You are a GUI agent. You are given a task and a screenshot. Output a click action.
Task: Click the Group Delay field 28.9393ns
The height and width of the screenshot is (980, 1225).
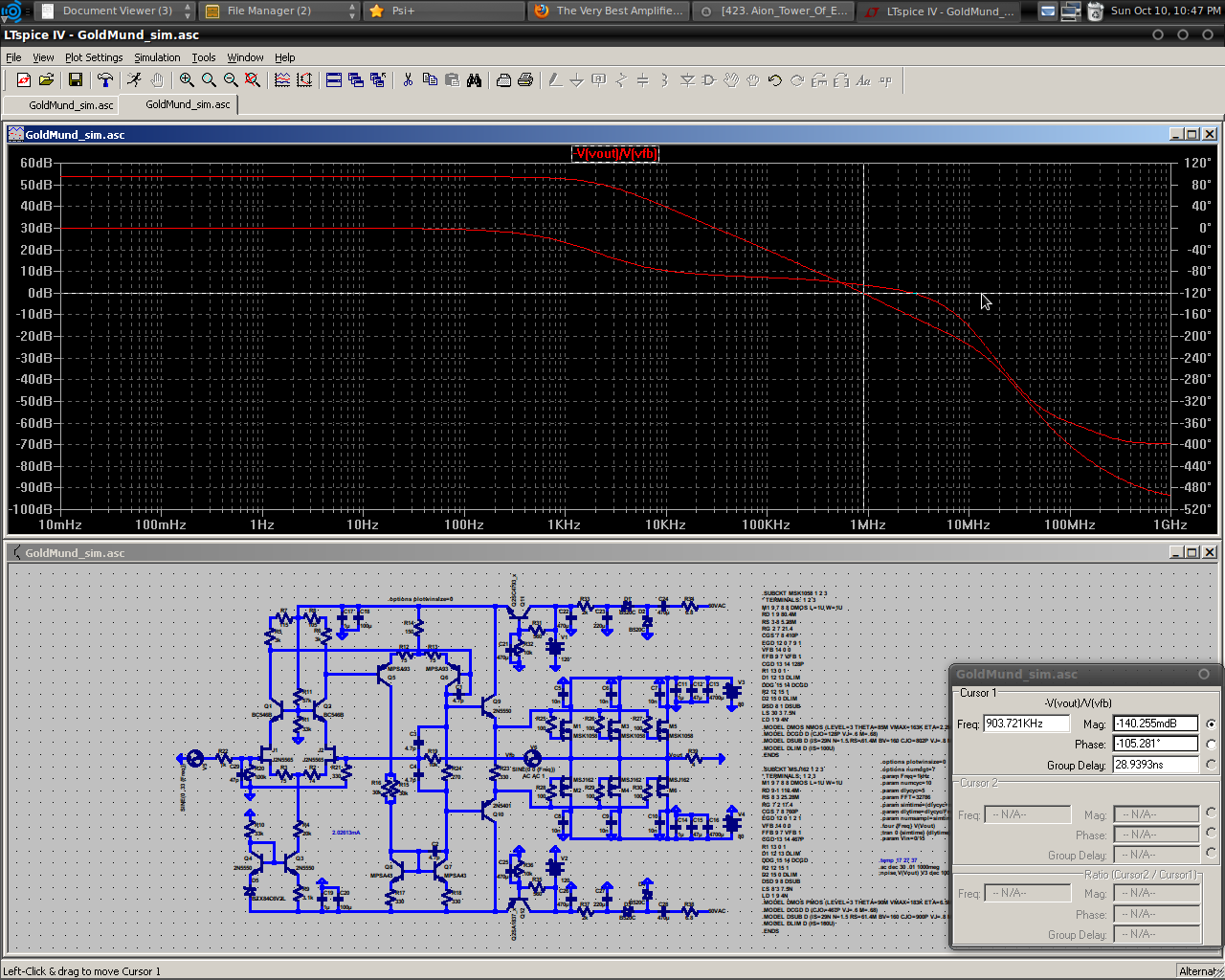1155,765
